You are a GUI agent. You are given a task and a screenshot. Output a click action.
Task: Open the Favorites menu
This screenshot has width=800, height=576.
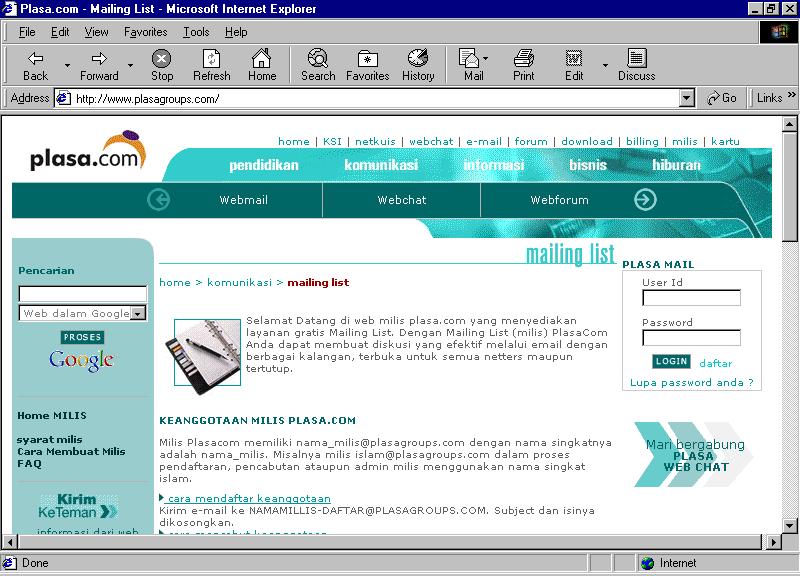pyautogui.click(x=145, y=32)
